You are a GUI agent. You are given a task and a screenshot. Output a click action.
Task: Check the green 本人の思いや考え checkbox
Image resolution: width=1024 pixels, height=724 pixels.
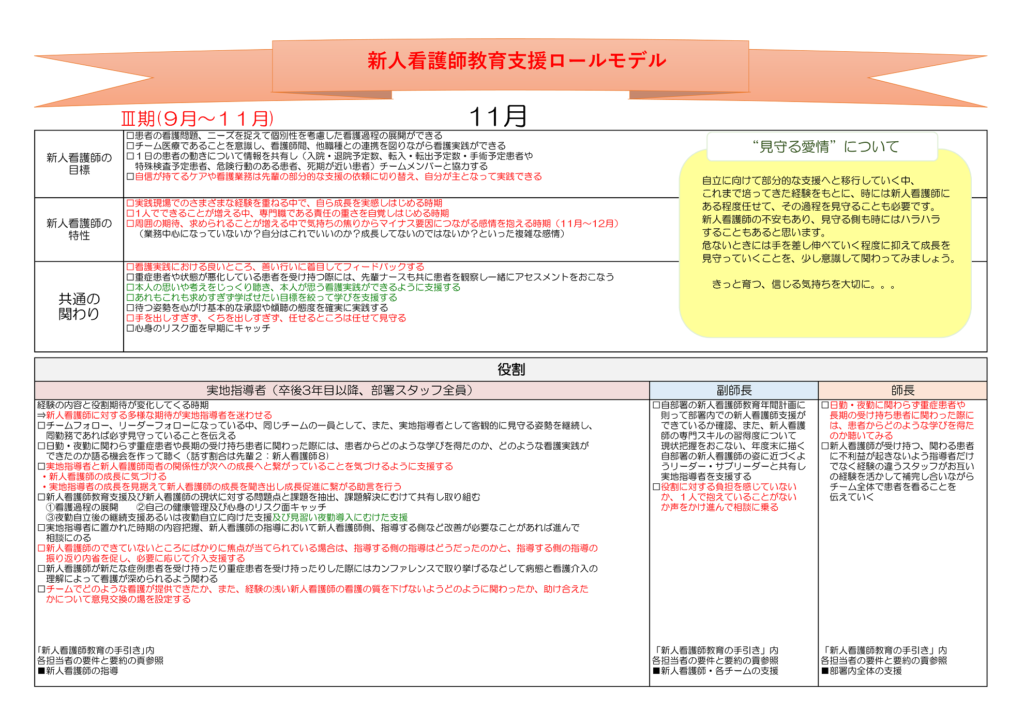point(130,287)
